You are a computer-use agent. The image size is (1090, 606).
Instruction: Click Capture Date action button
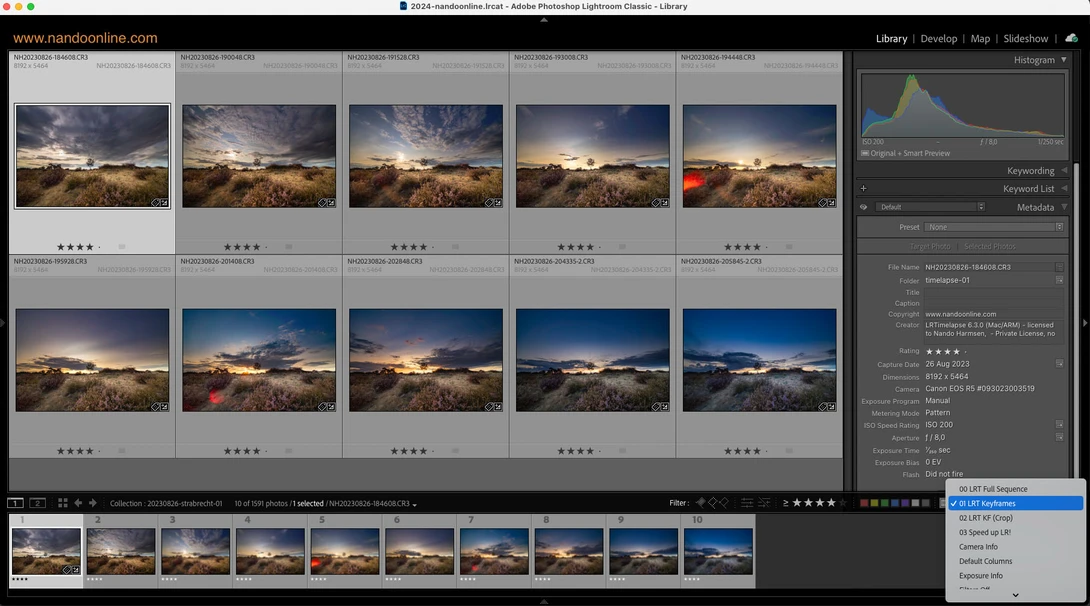1059,363
